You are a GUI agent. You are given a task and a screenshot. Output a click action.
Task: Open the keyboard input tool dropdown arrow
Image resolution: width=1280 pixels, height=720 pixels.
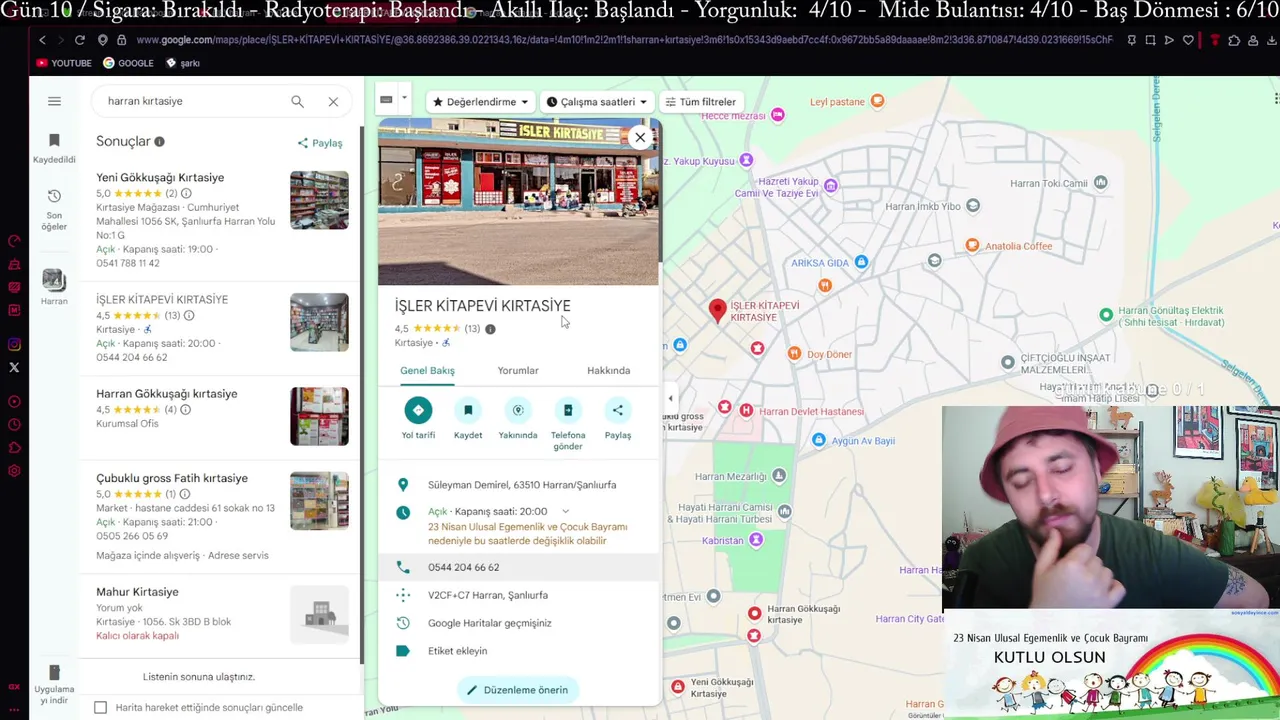click(404, 98)
